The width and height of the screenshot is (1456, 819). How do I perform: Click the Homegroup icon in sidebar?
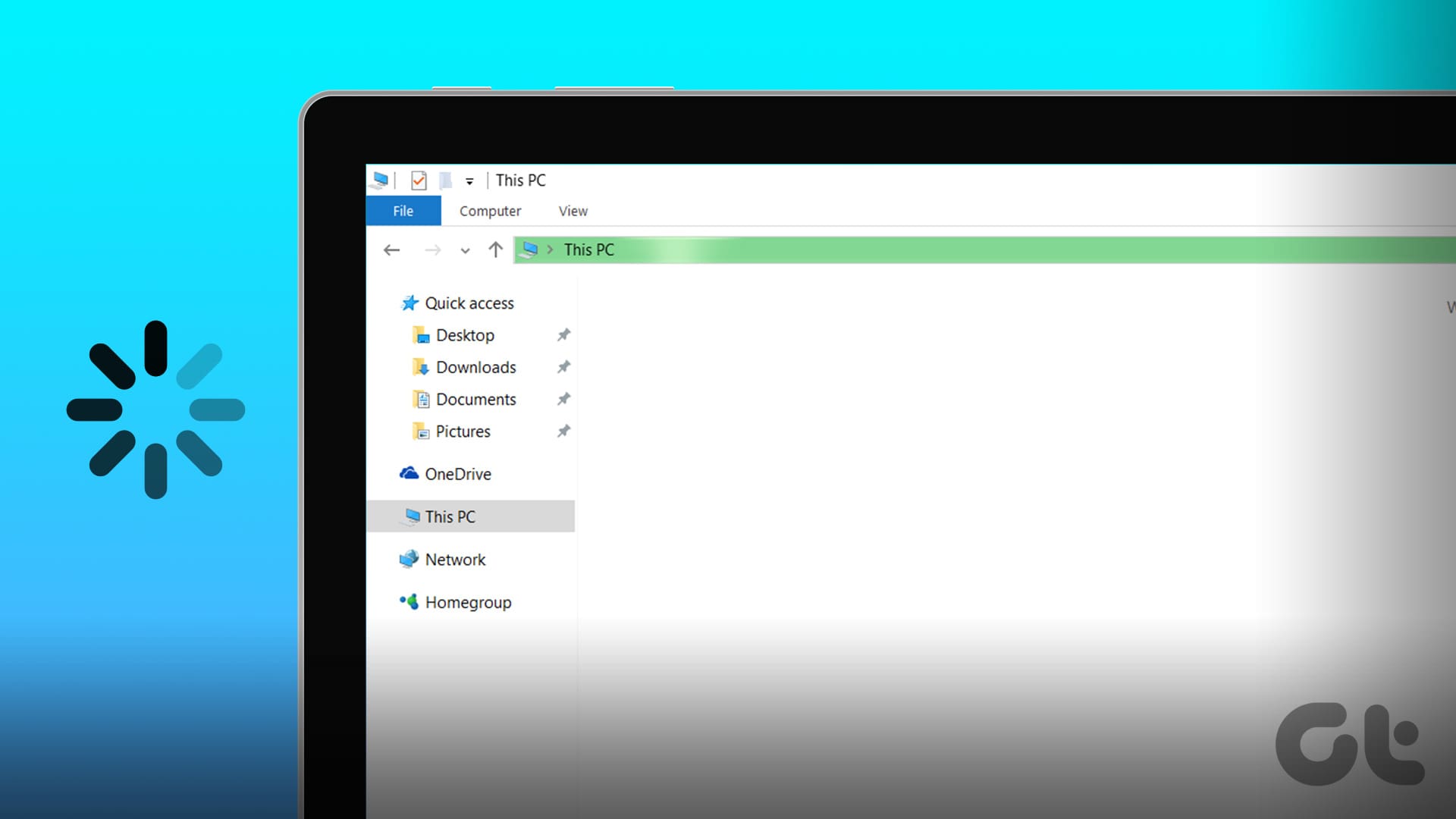pos(409,601)
